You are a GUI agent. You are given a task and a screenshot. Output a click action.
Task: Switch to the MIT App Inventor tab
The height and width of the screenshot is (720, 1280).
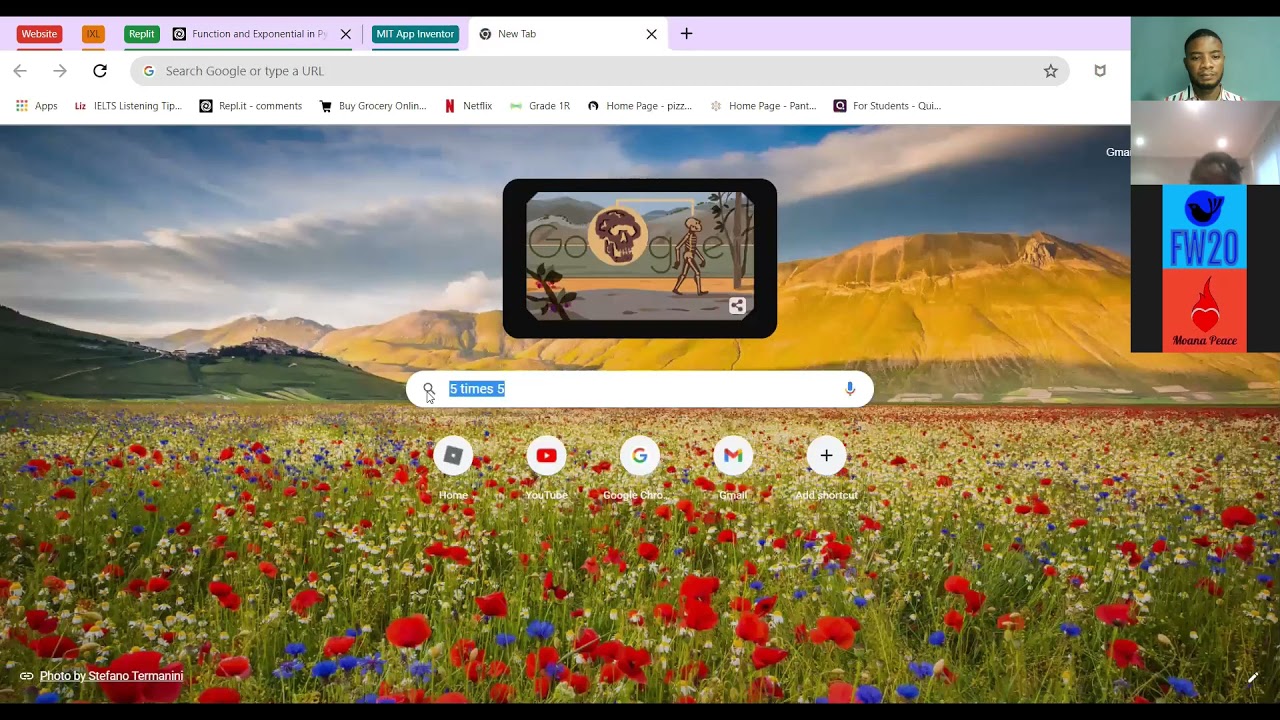point(415,34)
